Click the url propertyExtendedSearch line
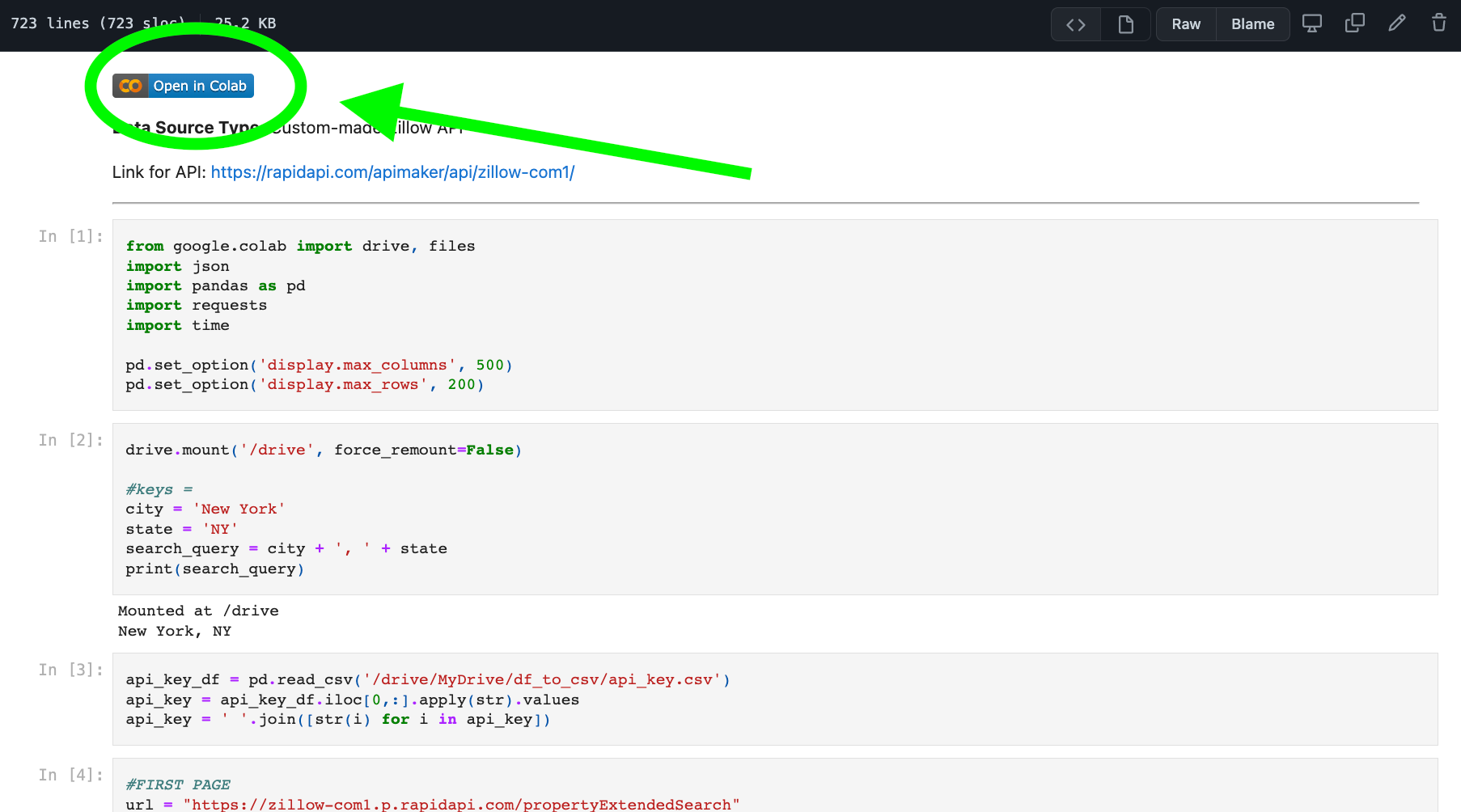The height and width of the screenshot is (812, 1461). point(432,804)
